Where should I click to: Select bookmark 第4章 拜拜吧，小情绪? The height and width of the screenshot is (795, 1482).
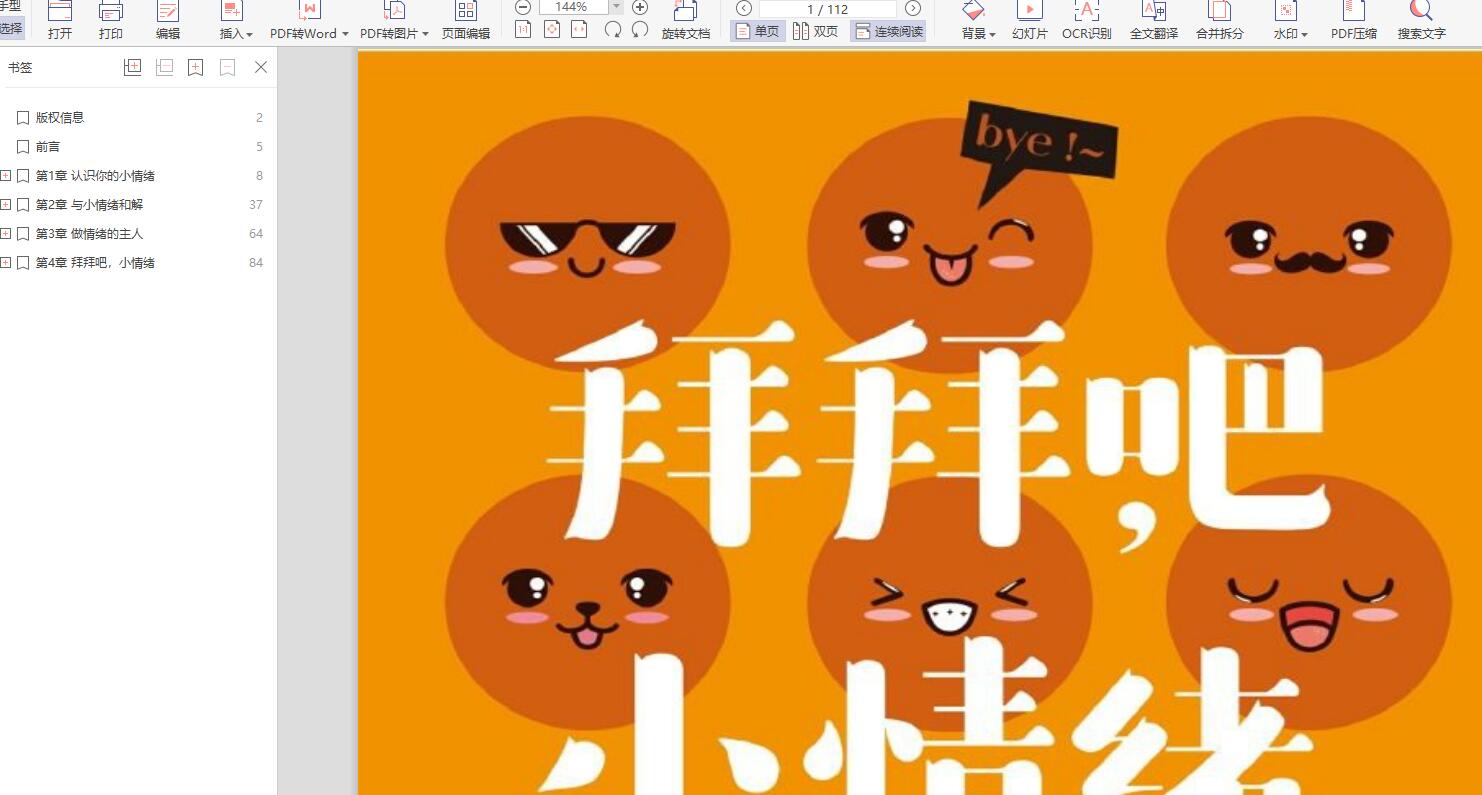coord(95,263)
